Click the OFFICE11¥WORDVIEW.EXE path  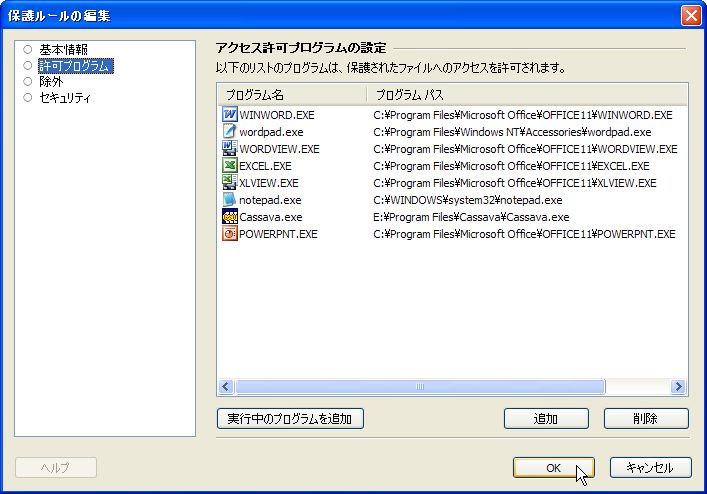tap(525, 149)
